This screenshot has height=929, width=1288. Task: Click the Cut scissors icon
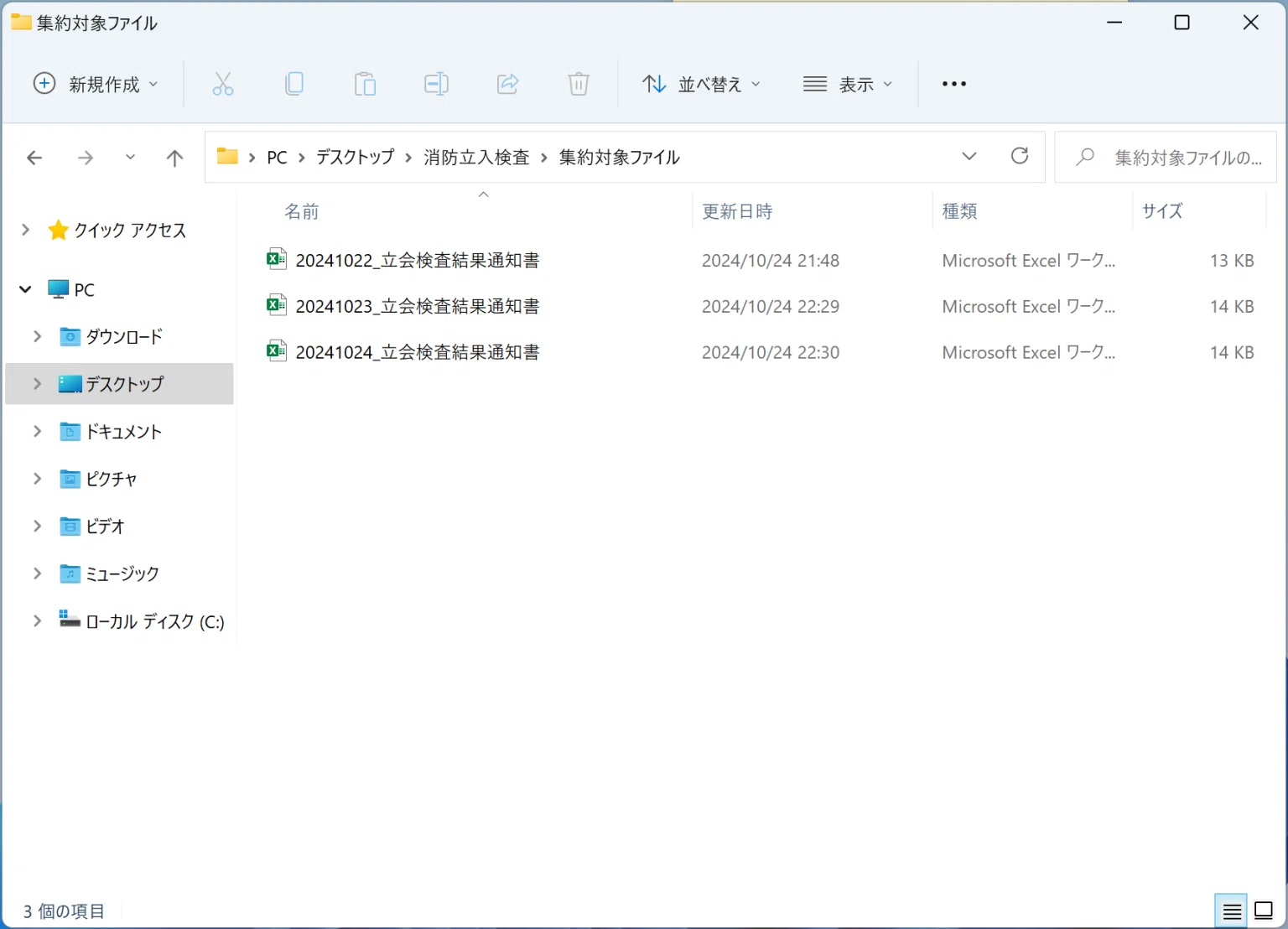click(x=222, y=84)
